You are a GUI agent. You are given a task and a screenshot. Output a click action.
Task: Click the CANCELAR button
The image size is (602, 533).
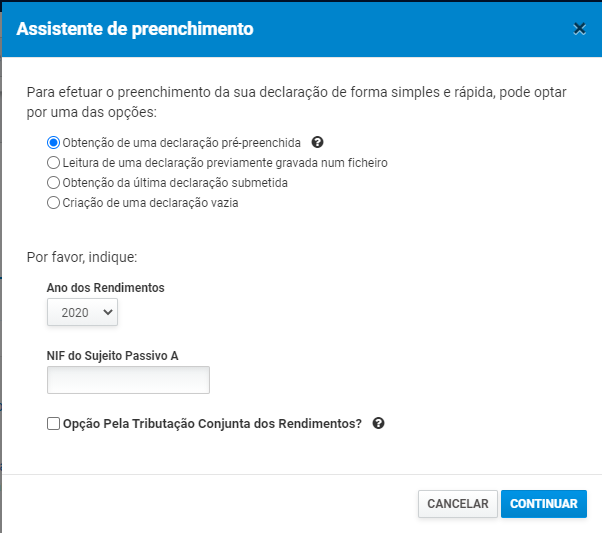(x=458, y=503)
